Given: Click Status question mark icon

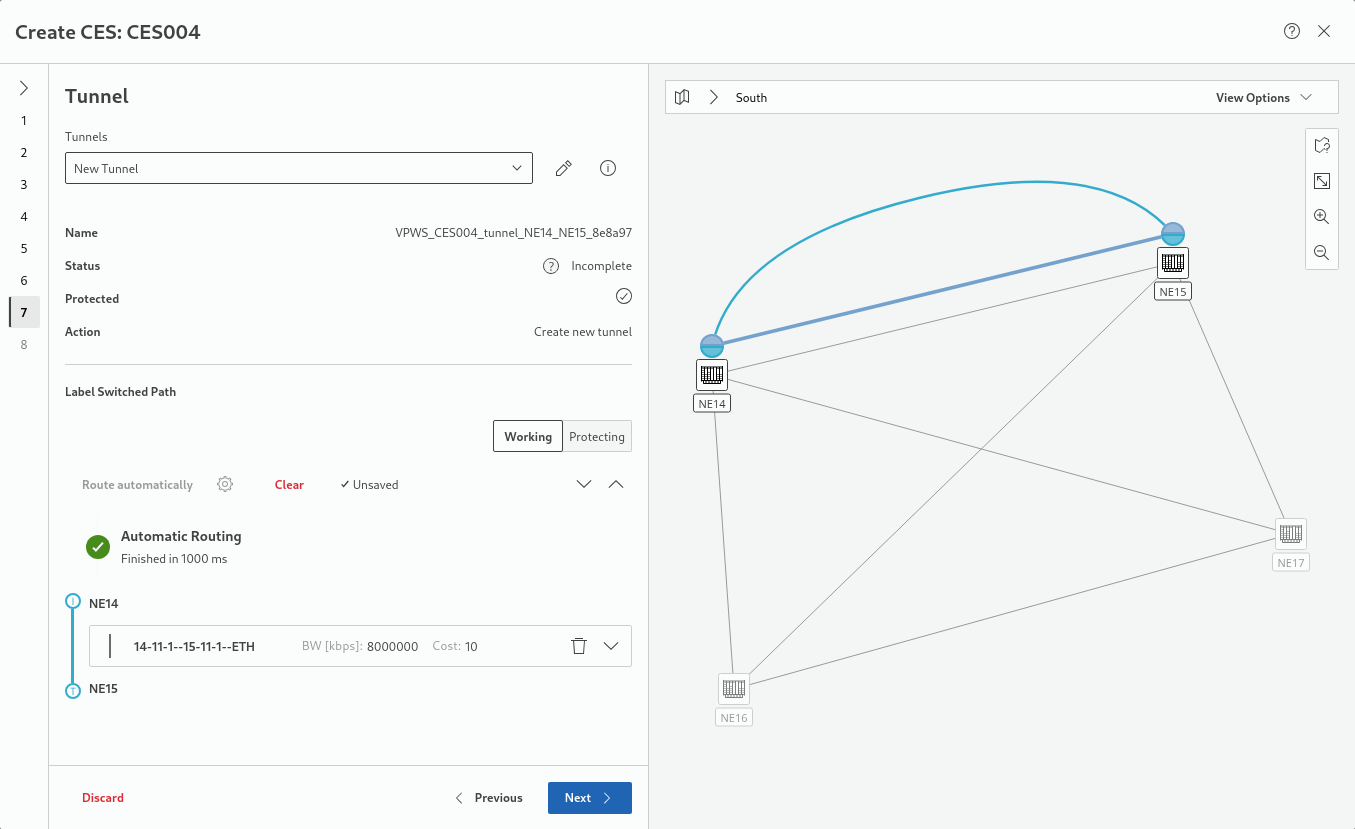Looking at the screenshot, I should (550, 266).
